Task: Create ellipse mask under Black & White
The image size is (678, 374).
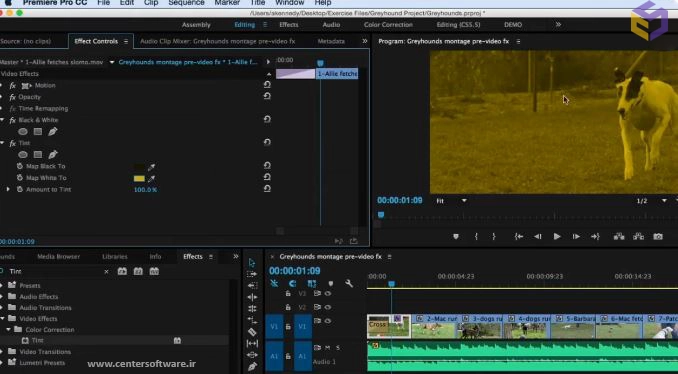Action: point(23,131)
